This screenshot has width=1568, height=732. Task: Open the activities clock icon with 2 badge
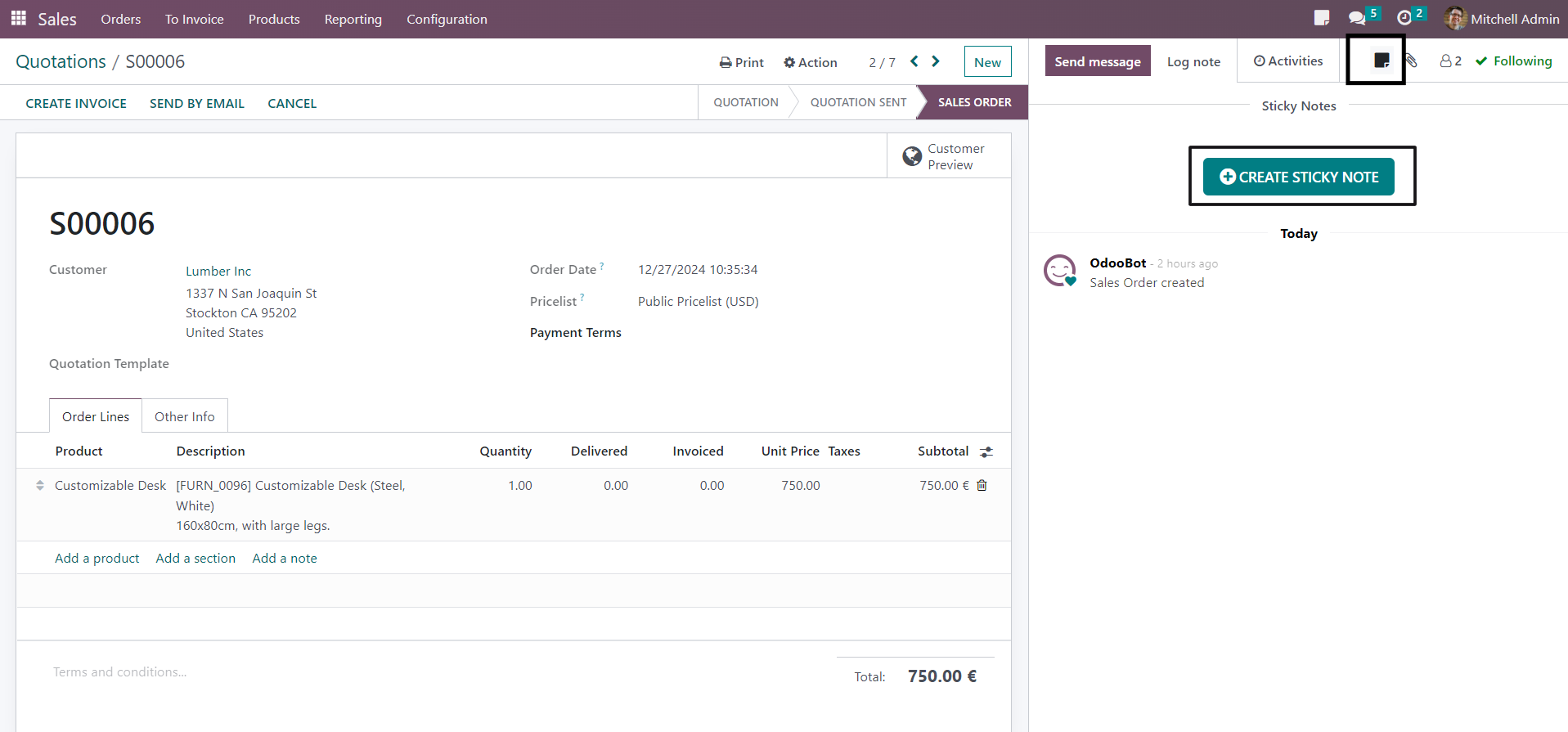[x=1411, y=16]
